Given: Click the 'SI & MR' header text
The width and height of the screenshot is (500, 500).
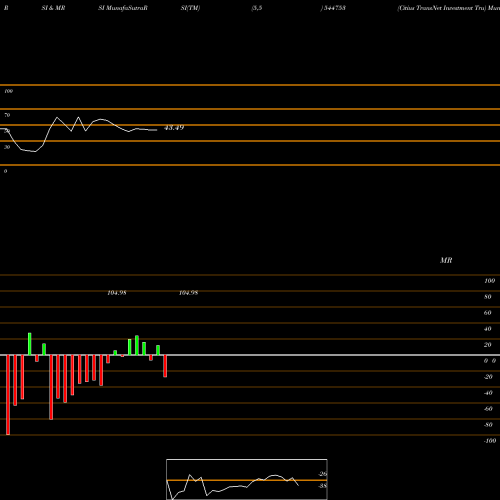Looking at the screenshot, I should coord(53,8).
